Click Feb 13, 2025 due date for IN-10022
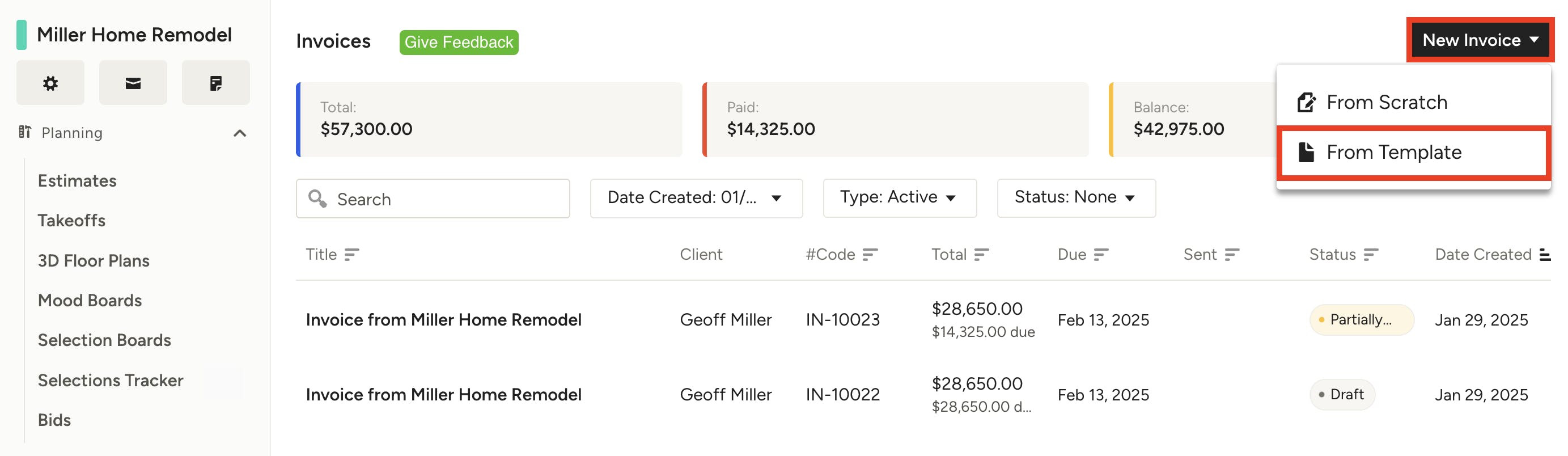Viewport: 1568px width, 456px height. [x=1103, y=395]
